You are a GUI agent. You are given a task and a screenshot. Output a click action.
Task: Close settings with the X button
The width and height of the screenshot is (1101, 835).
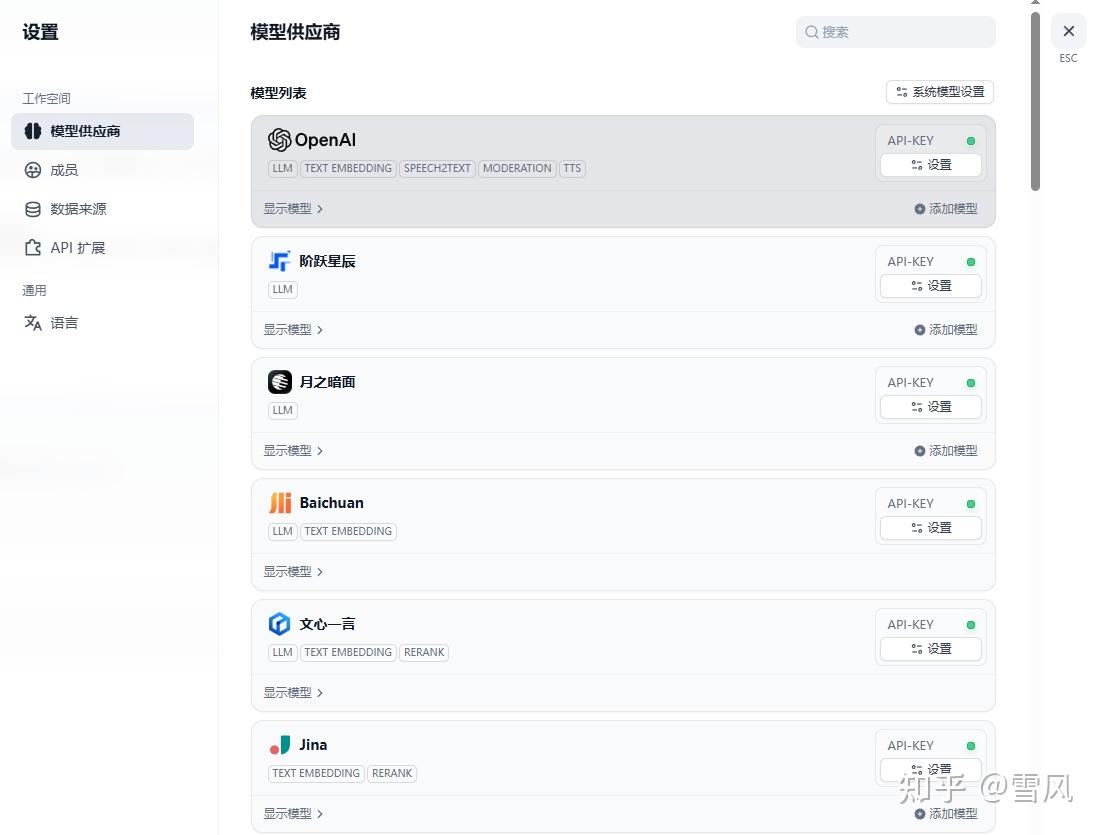point(1069,31)
